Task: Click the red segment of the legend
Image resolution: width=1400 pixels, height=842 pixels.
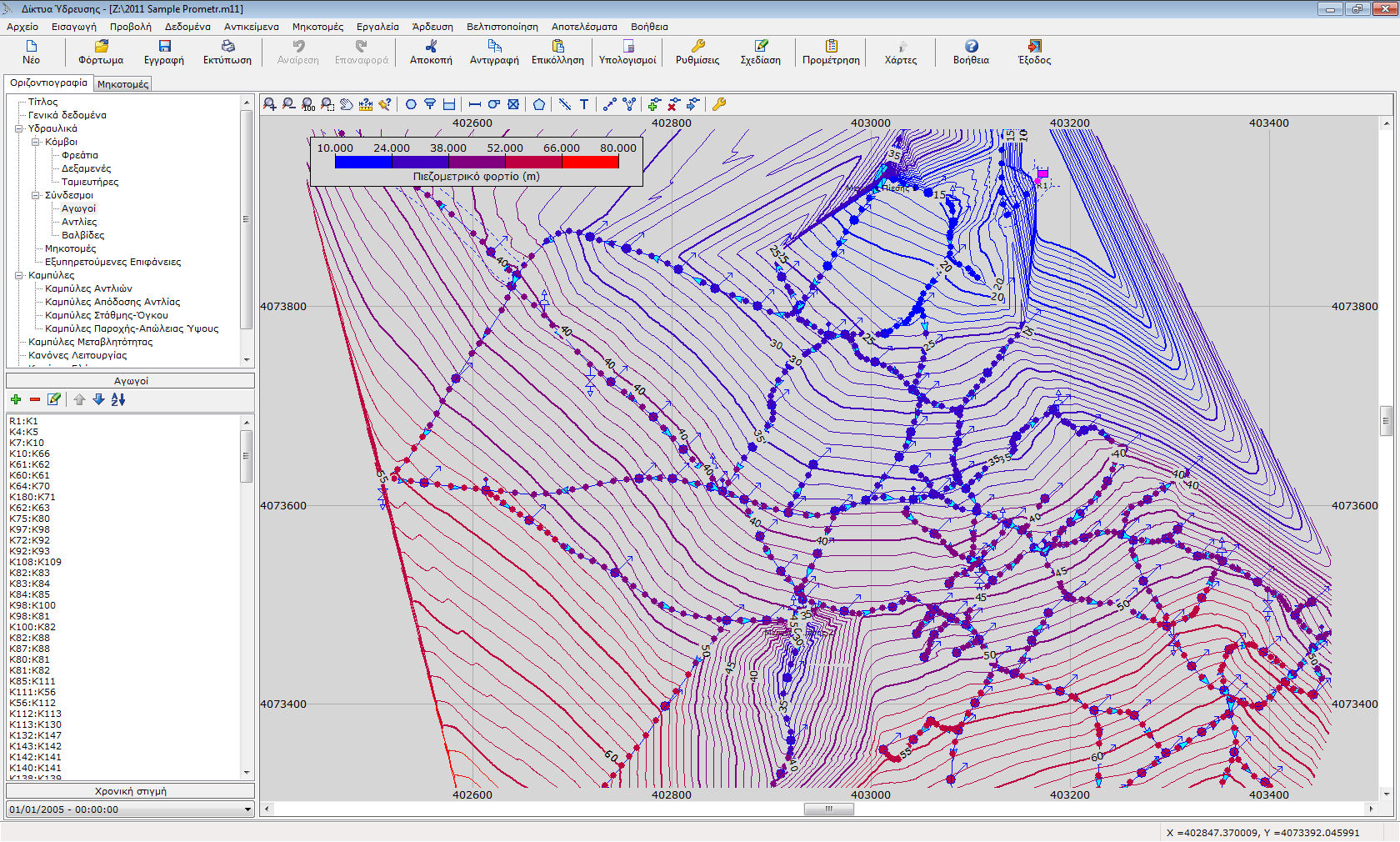Action: 590,162
